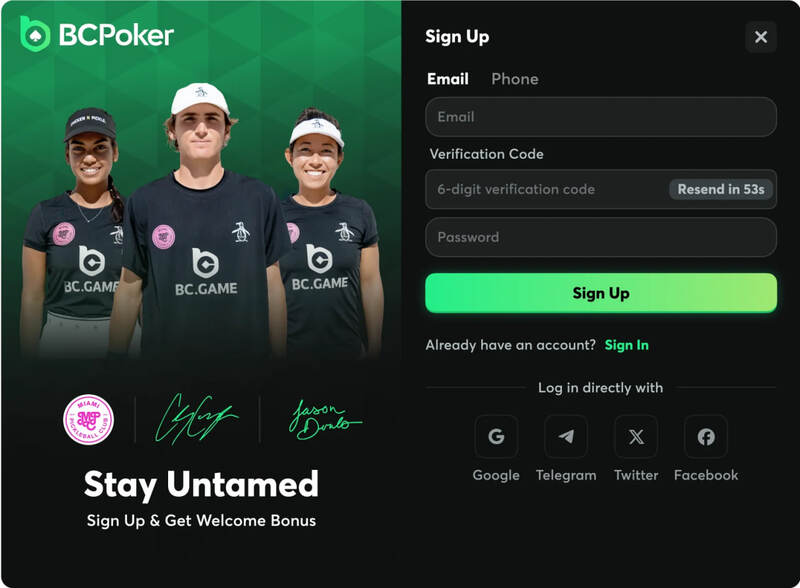Switch to the Phone tab
800x588 pixels.
coord(515,79)
